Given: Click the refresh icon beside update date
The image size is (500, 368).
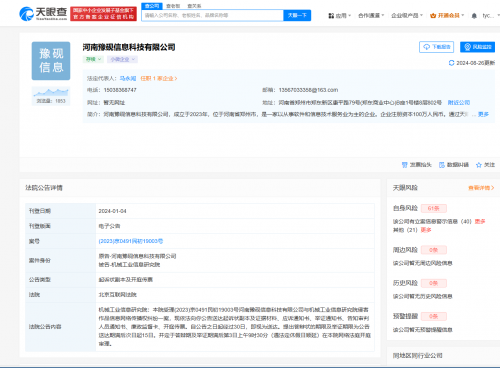Looking at the screenshot, I should click(451, 63).
